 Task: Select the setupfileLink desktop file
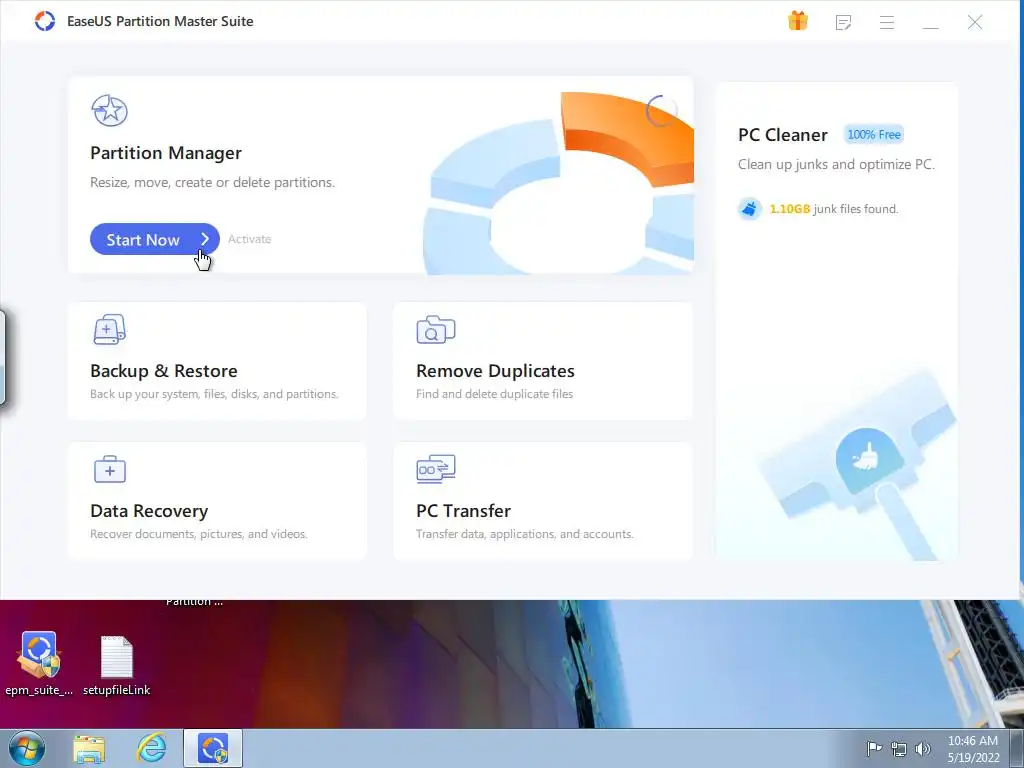pyautogui.click(x=116, y=665)
